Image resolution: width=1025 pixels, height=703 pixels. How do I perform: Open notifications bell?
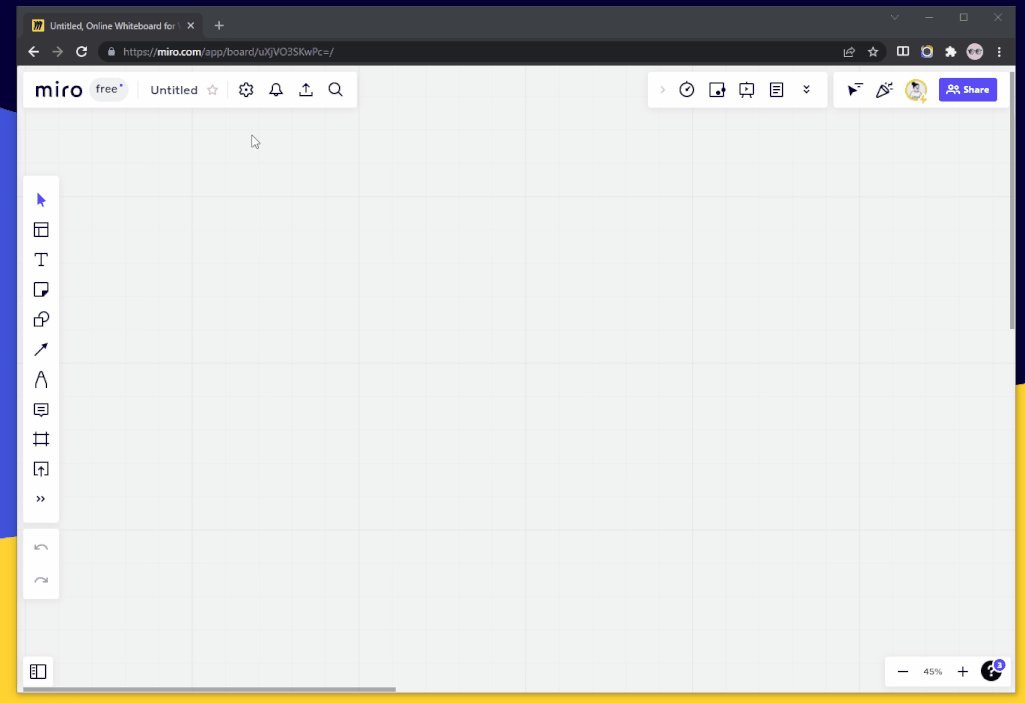276,90
